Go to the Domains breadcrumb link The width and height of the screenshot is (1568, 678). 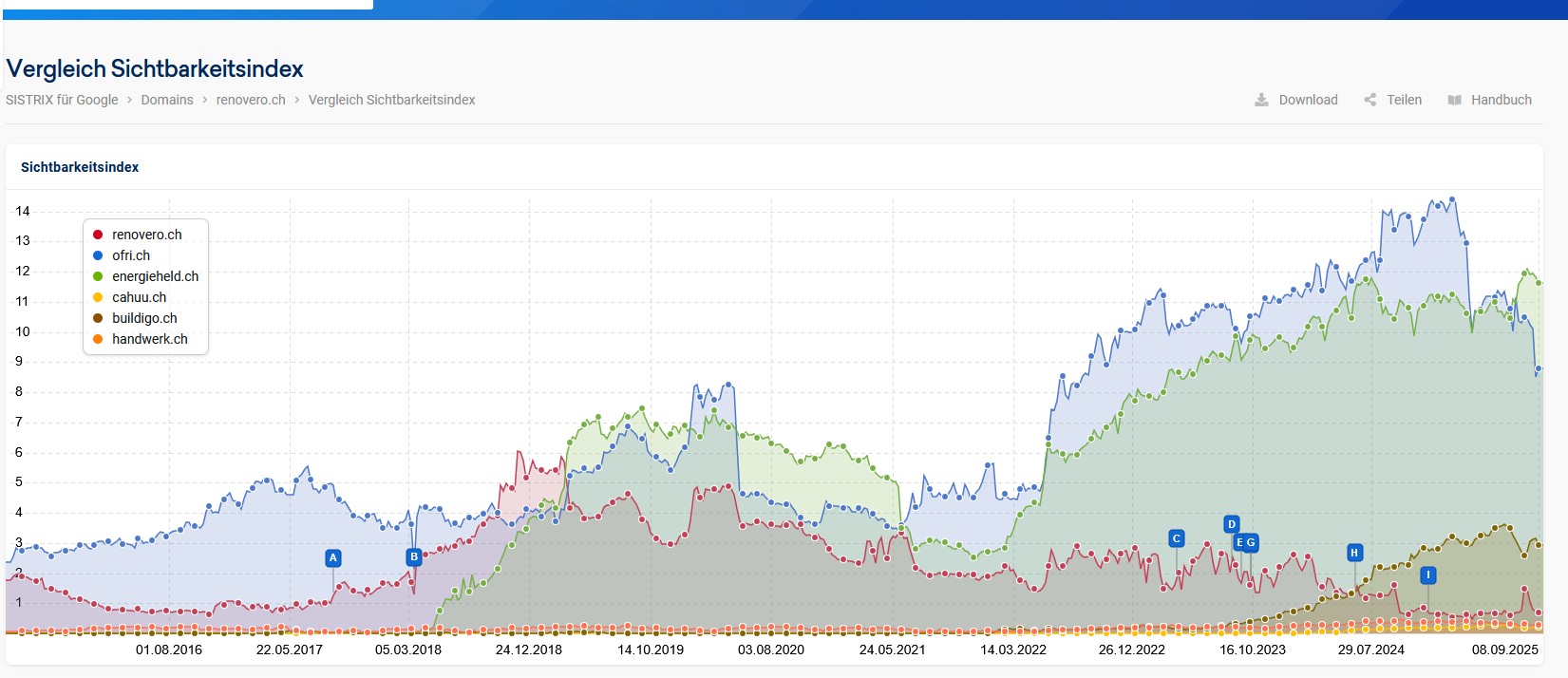[167, 100]
